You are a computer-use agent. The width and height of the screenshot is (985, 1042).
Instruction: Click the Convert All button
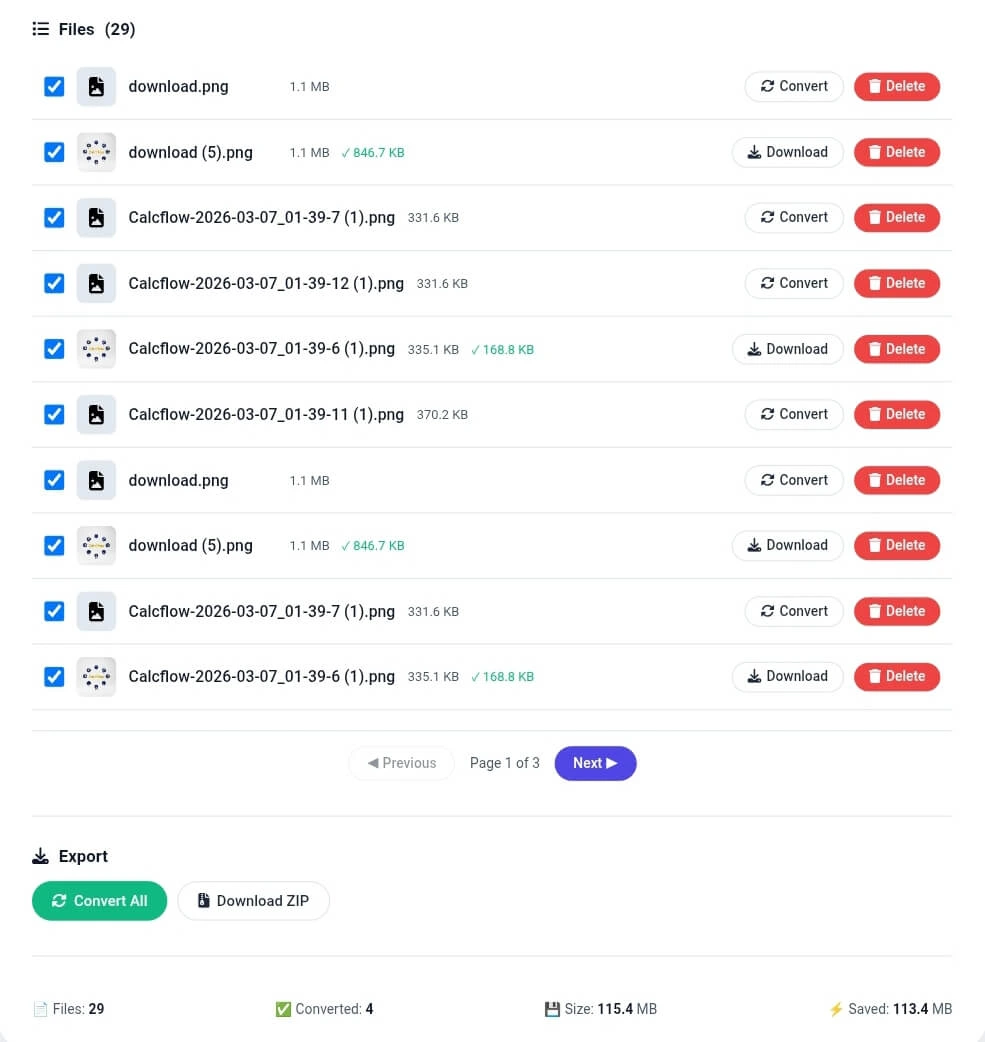[x=99, y=900]
